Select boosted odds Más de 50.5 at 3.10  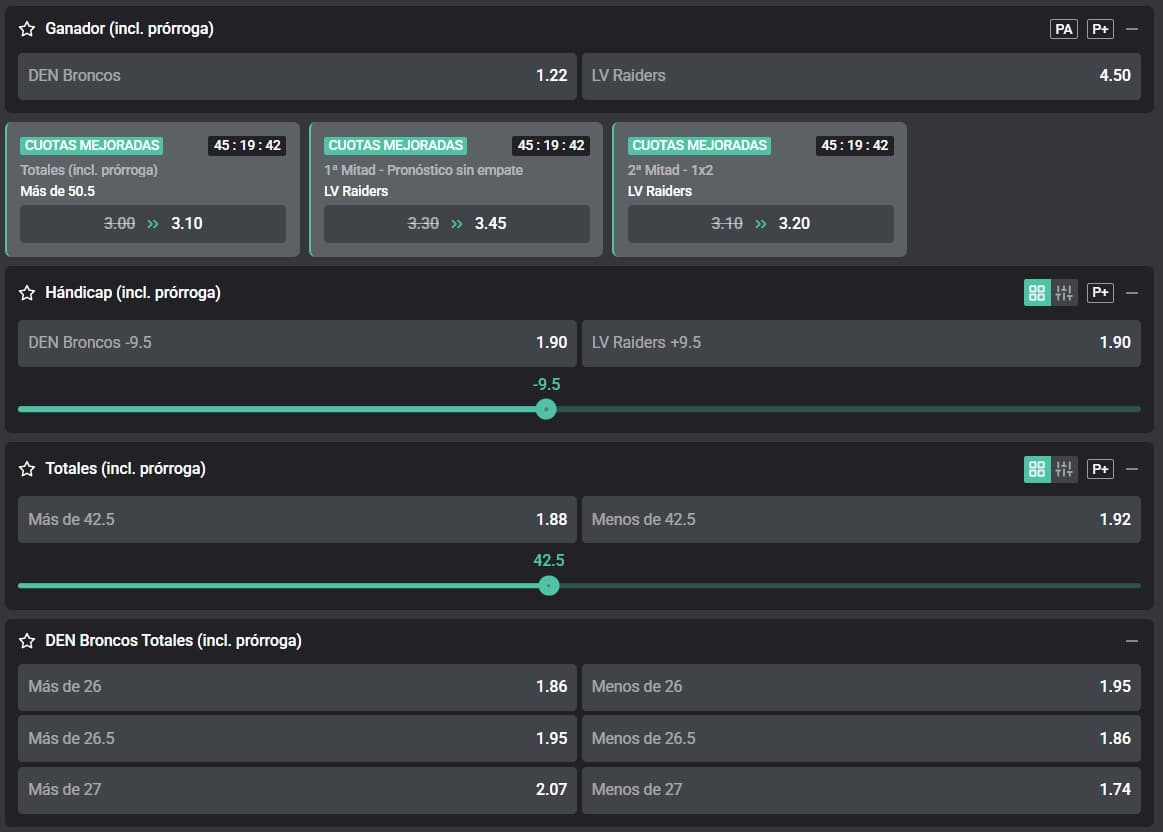(153, 224)
